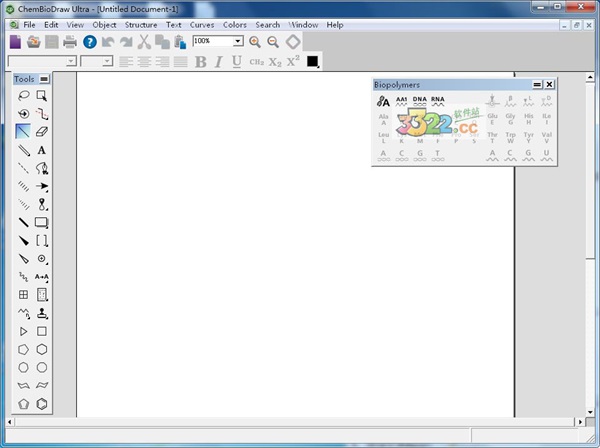Zoom out with magnifier minus icon

pyautogui.click(x=273, y=42)
